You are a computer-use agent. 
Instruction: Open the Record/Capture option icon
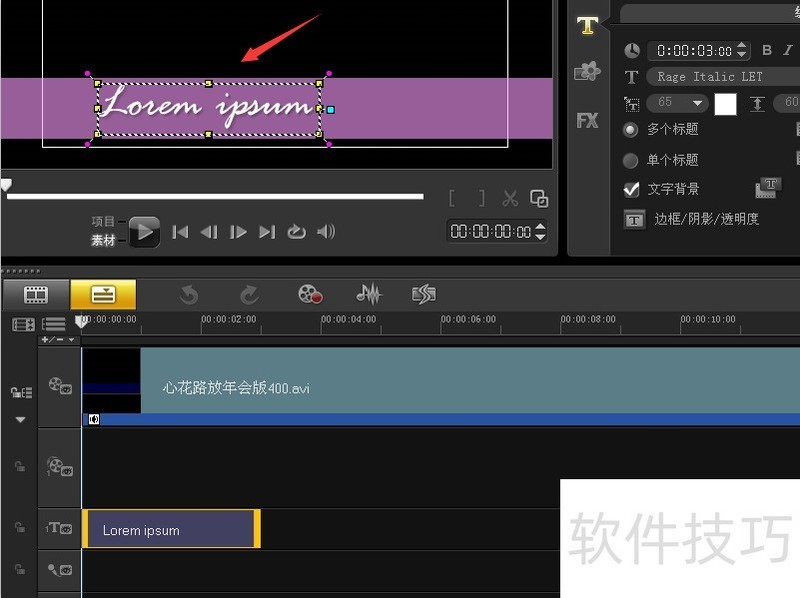click(x=310, y=294)
